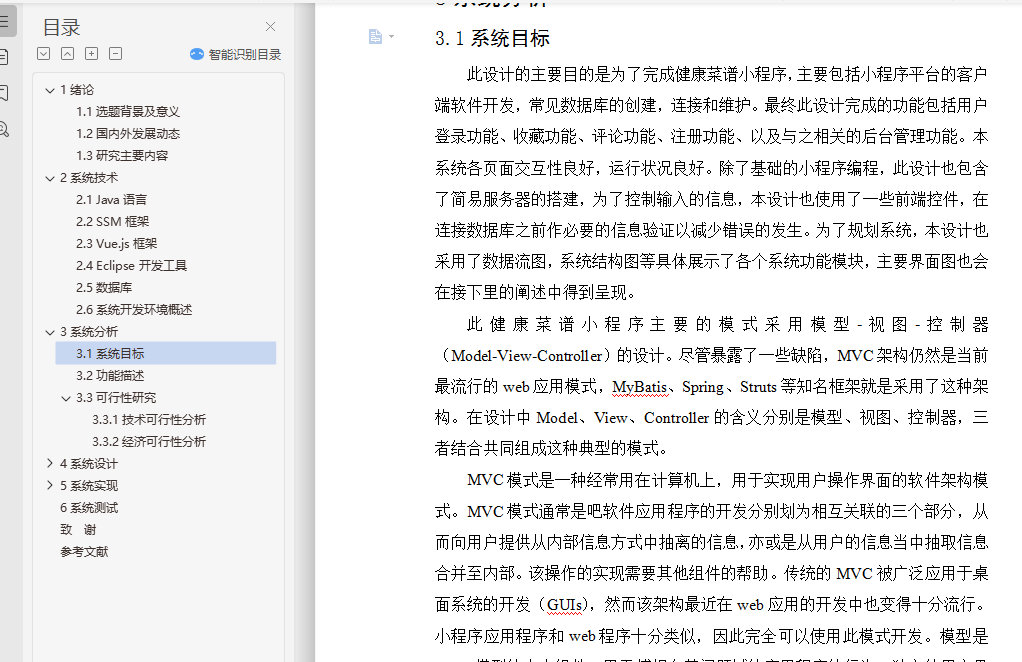Expand the 4 系统设计 outline section
The height and width of the screenshot is (662, 1022).
50,463
